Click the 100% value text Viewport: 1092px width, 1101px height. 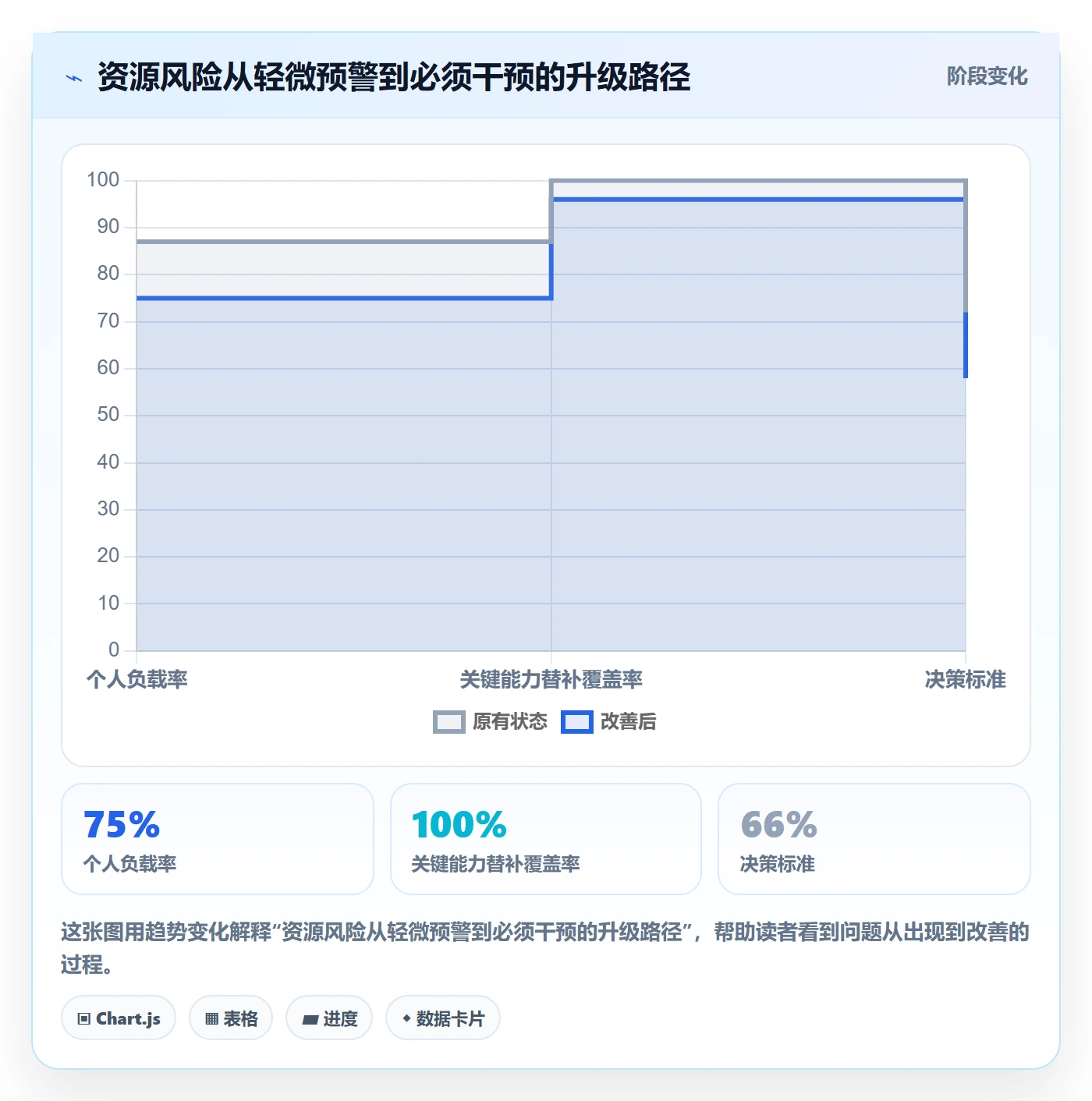click(x=459, y=825)
